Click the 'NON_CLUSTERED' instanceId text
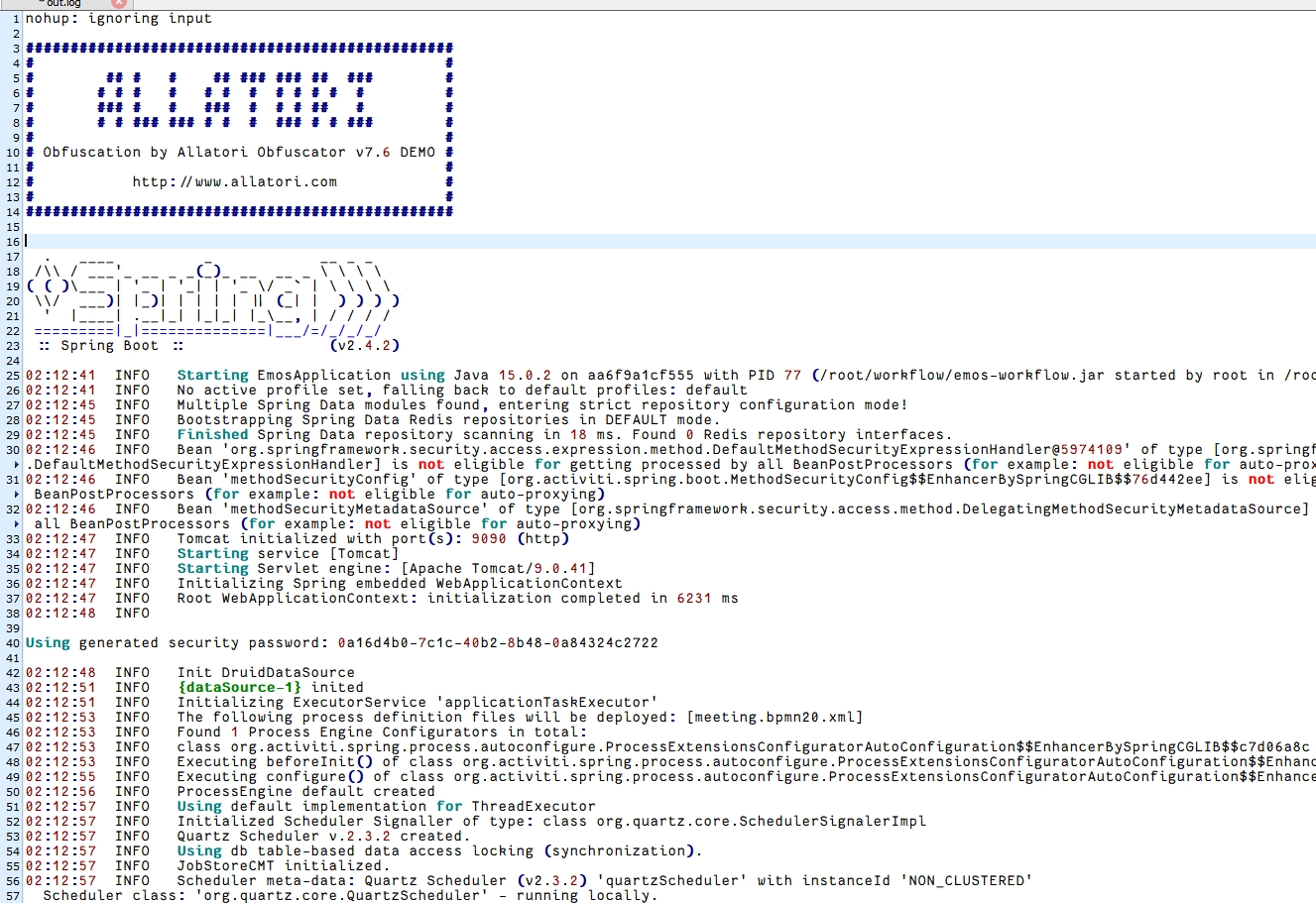Image resolution: width=1316 pixels, height=903 pixels. tap(966, 880)
